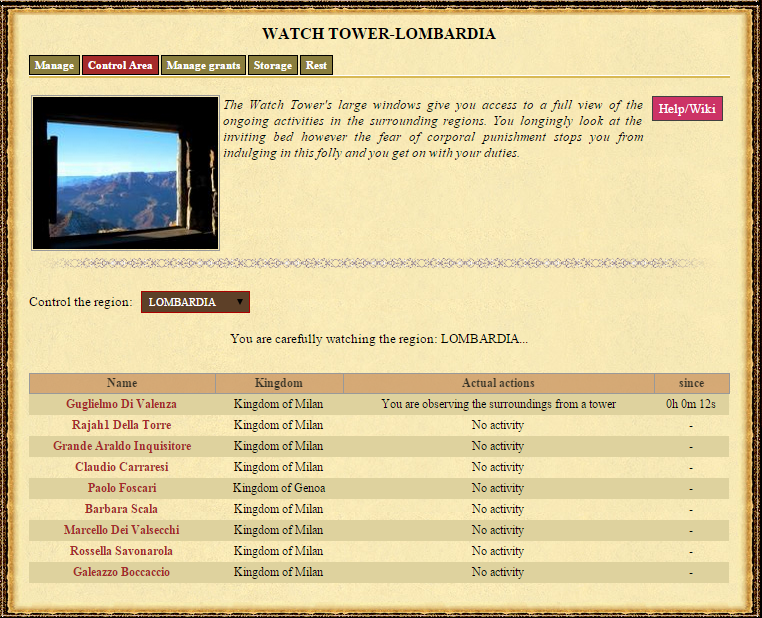Switch to the Control Area tab
Viewport: 762px width, 618px height.
point(120,65)
